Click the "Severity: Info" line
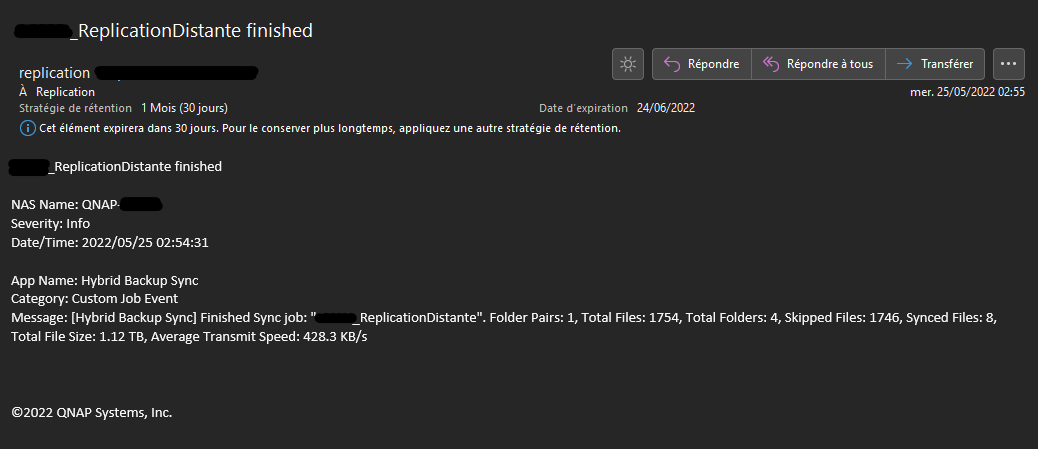This screenshot has width=1038, height=449. (x=50, y=223)
